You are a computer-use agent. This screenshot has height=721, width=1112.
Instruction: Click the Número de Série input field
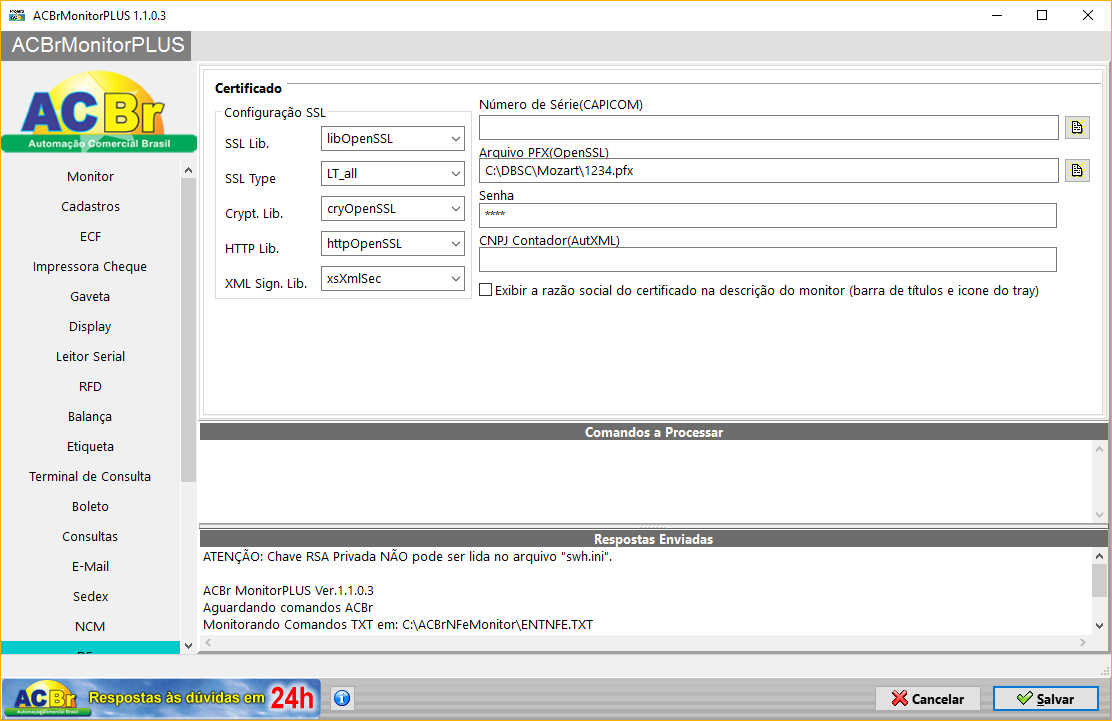(x=769, y=128)
